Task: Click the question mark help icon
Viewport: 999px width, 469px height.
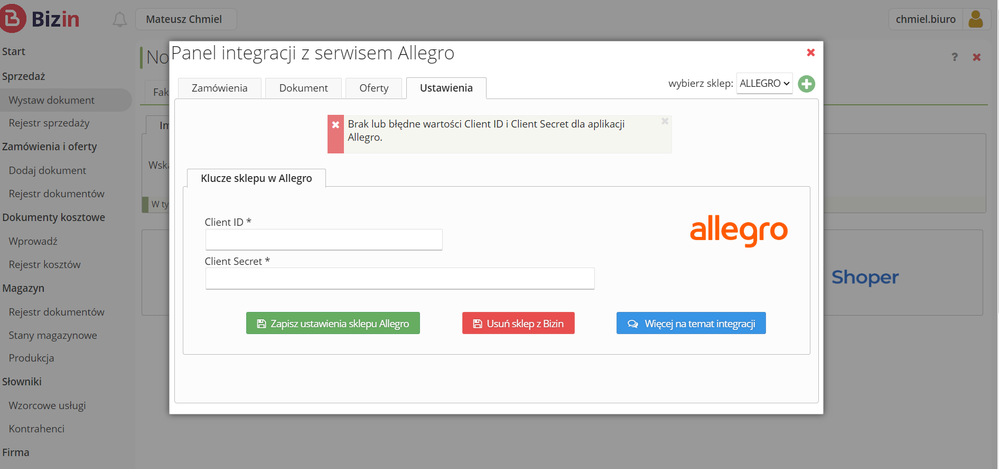Action: (x=954, y=57)
